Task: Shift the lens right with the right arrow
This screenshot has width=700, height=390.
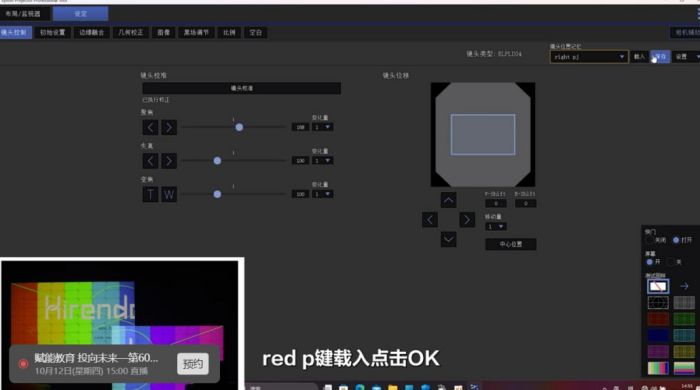Action: [x=467, y=220]
